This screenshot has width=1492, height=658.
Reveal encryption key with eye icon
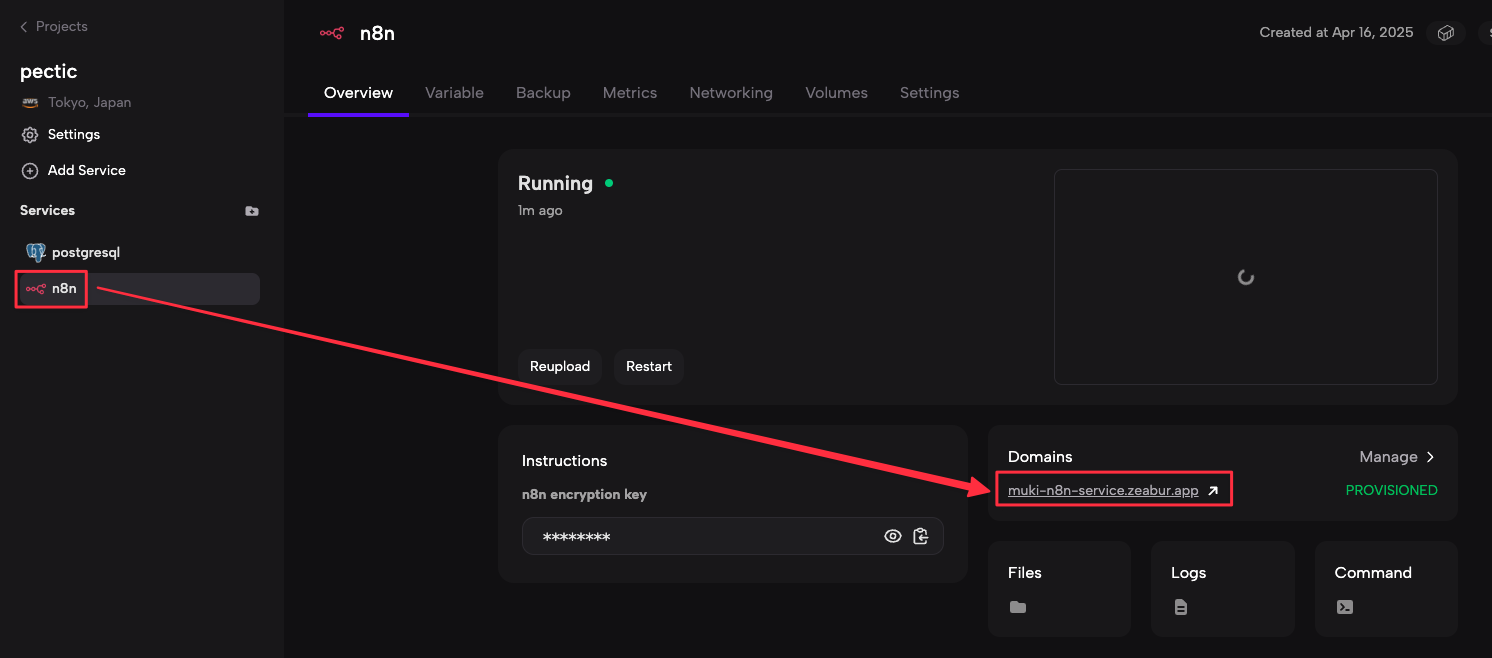(x=893, y=536)
